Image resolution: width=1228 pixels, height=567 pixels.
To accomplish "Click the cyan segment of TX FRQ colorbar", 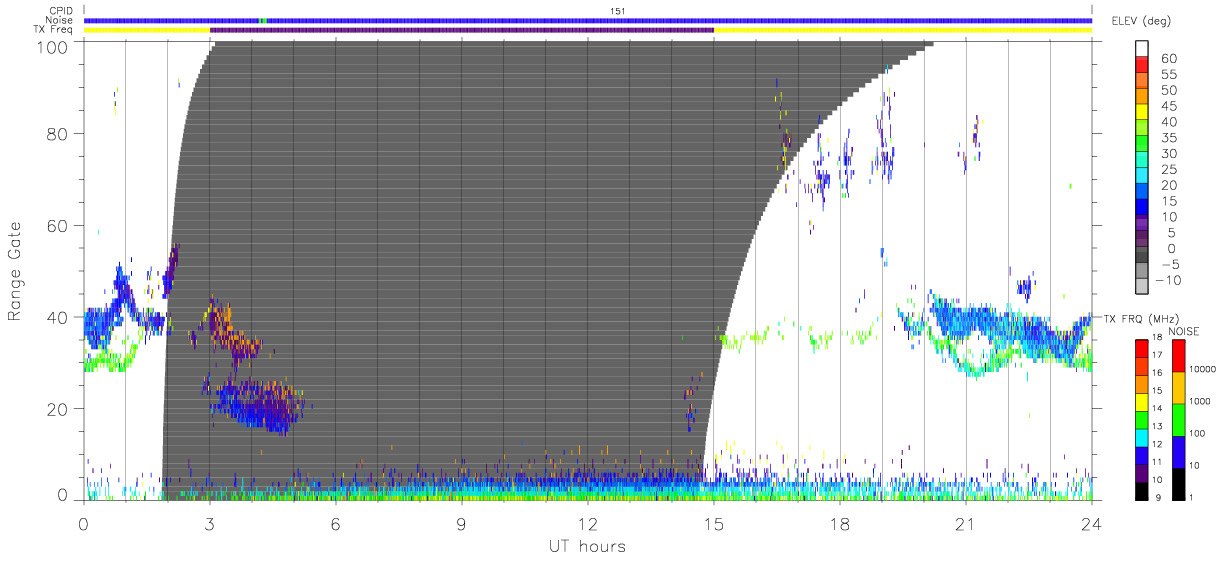I will coord(1142,438).
